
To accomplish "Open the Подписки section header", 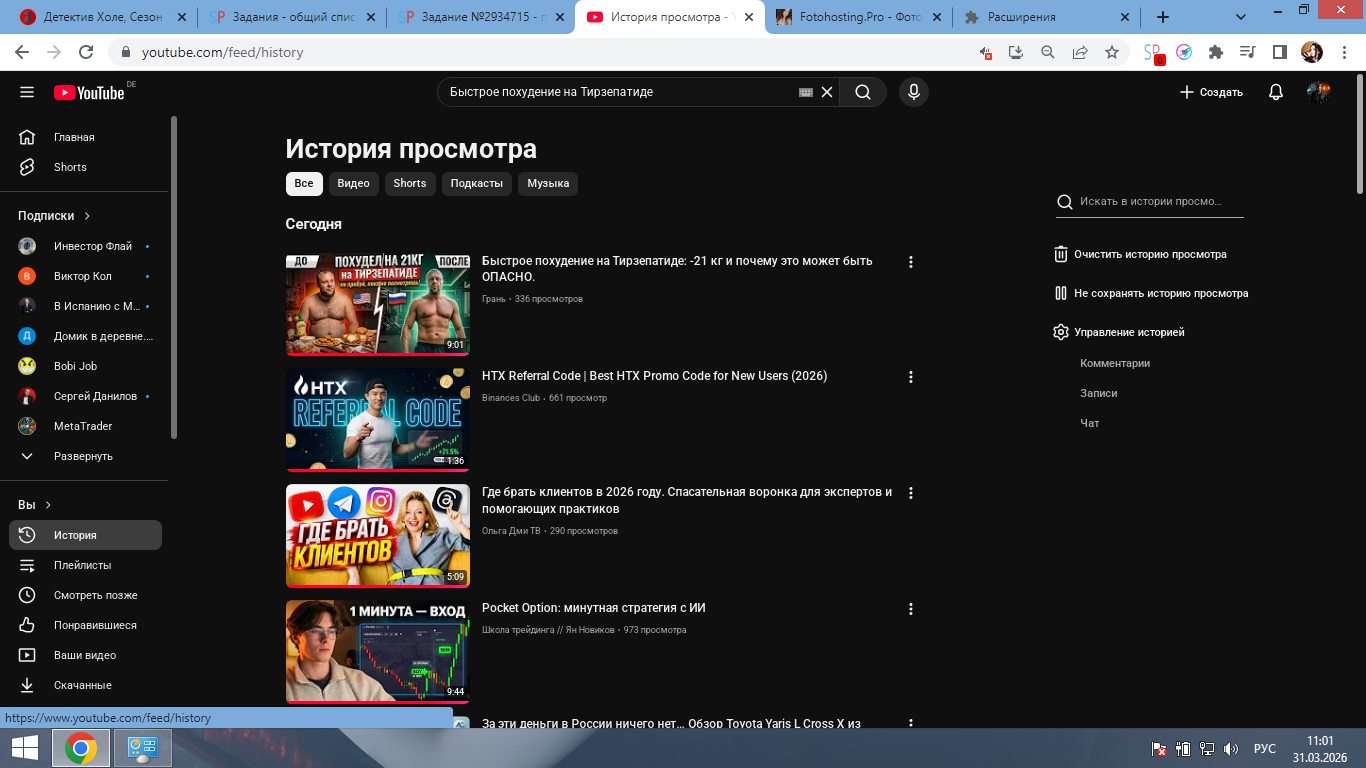I will point(55,215).
